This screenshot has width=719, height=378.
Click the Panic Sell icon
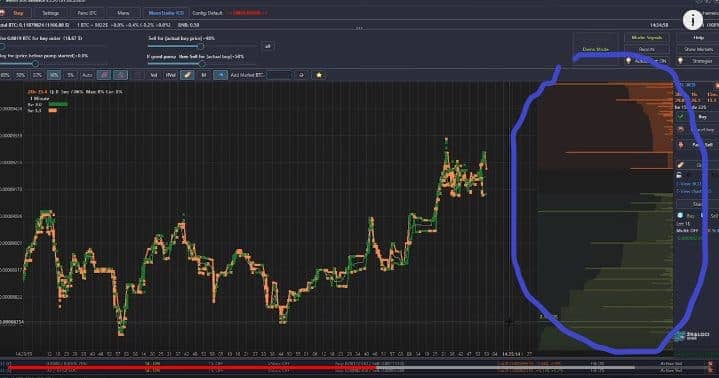click(x=680, y=145)
